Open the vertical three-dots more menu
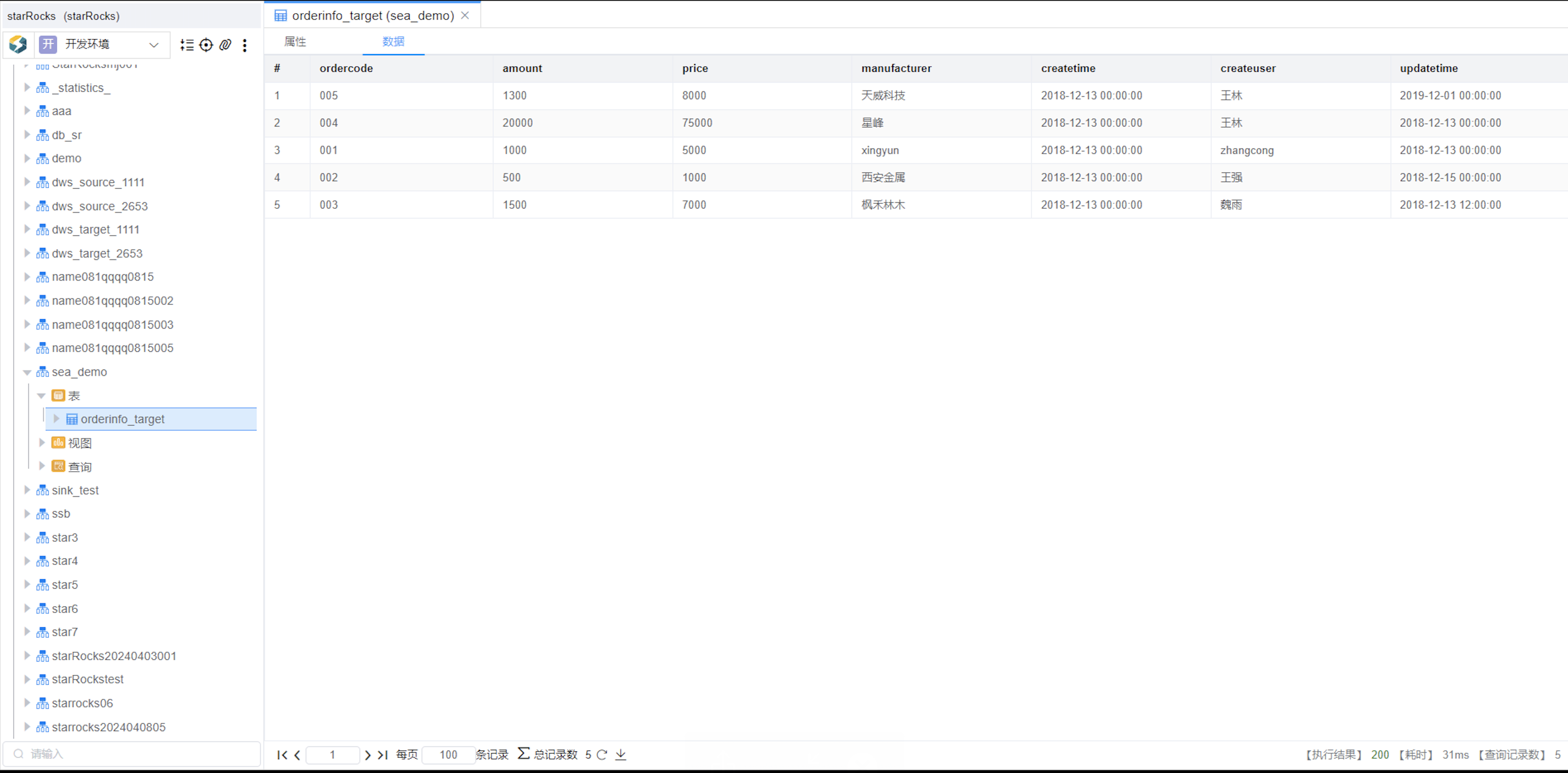1568x773 pixels. (245, 45)
